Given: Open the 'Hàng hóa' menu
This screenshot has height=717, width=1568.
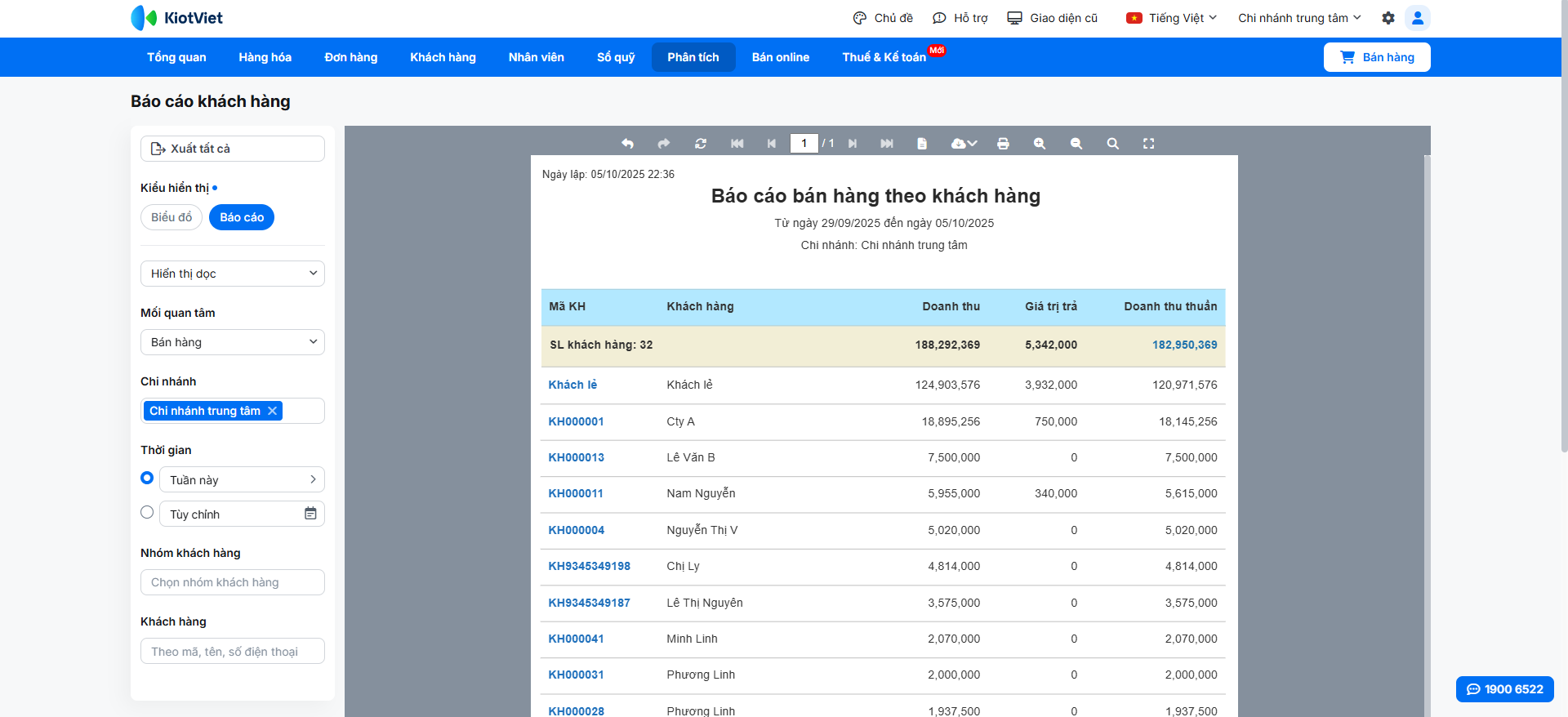Looking at the screenshot, I should coord(265,57).
